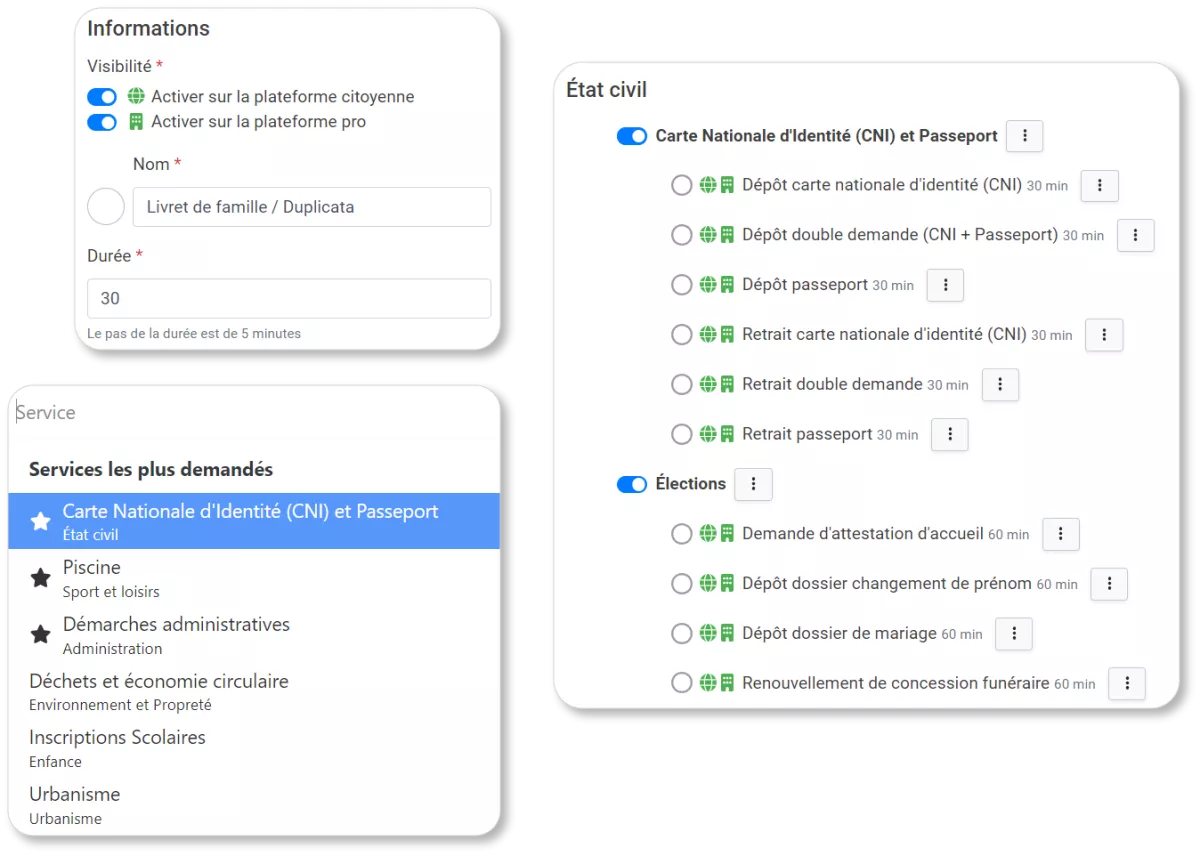Open options menu for Retrait double demande

click(1000, 385)
